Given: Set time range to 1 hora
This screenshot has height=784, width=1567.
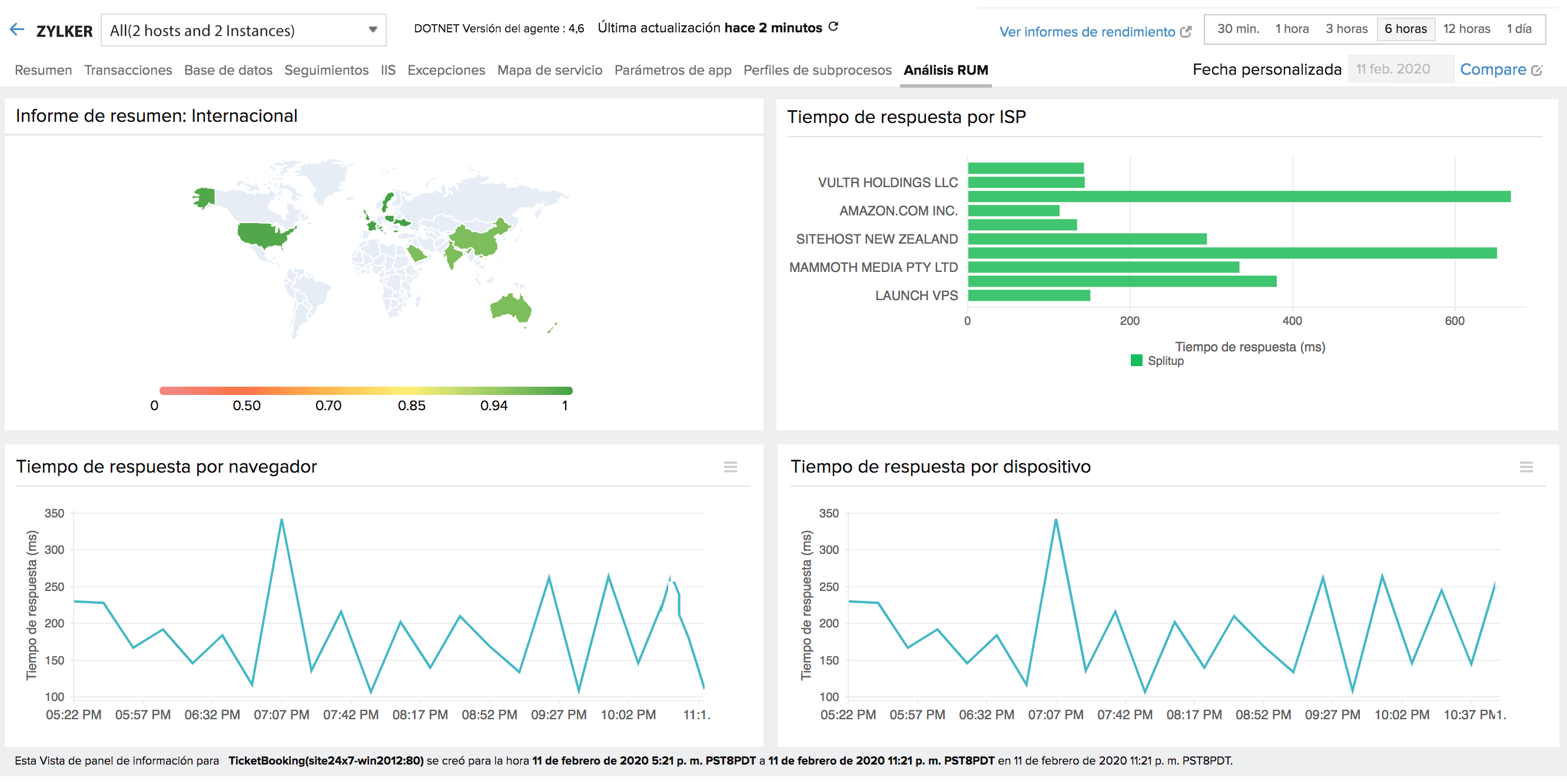Looking at the screenshot, I should (1292, 29).
